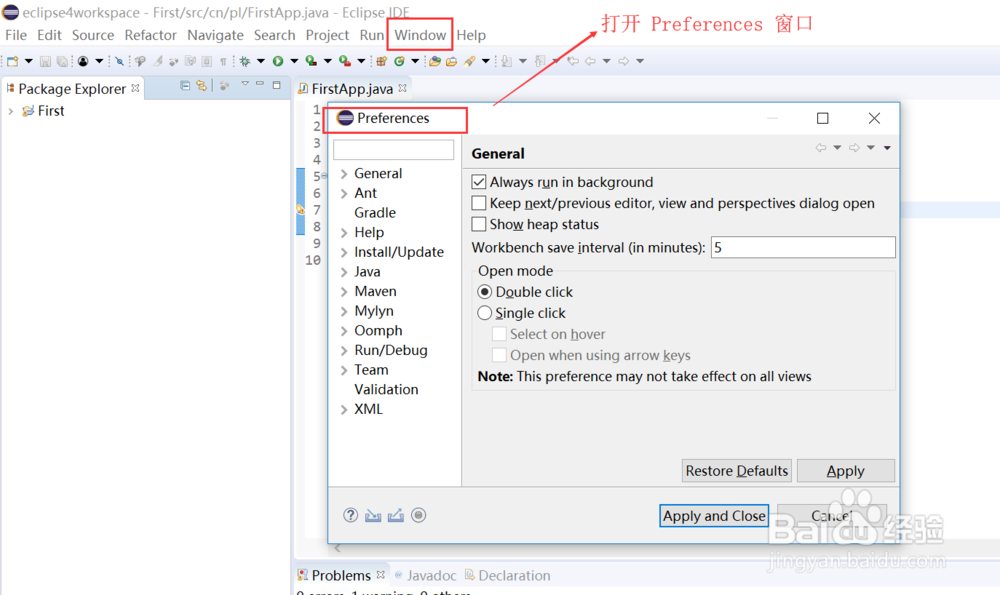Click the Last Edit Location toolbar icon
1000x595 pixels.
573,61
